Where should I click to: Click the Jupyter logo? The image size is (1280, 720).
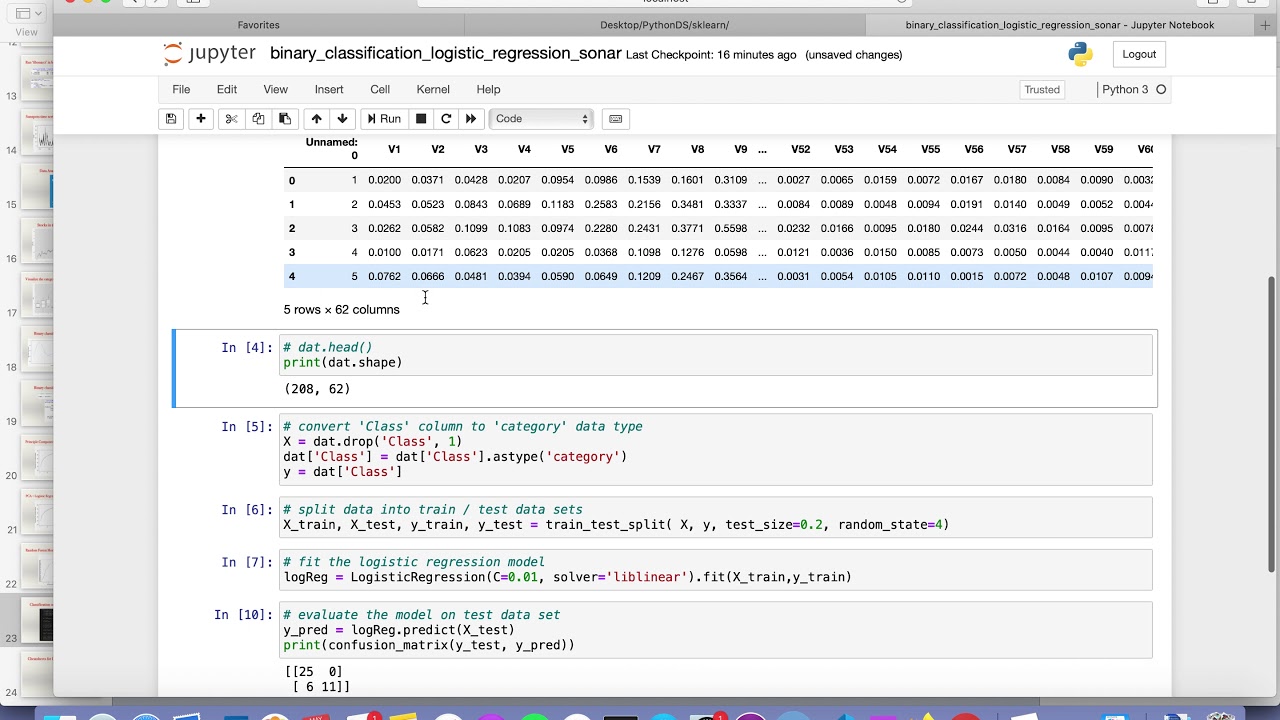coord(209,54)
